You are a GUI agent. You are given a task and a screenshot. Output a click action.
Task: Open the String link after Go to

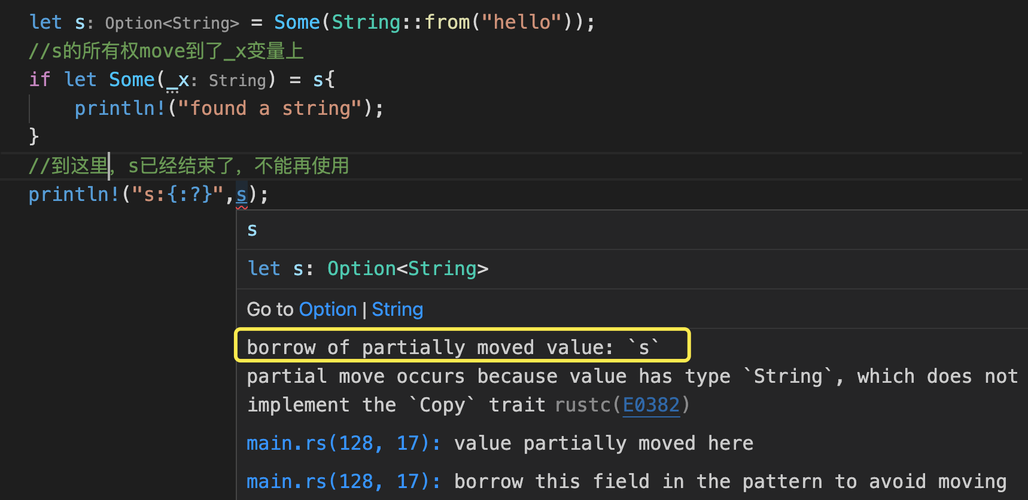coord(397,309)
